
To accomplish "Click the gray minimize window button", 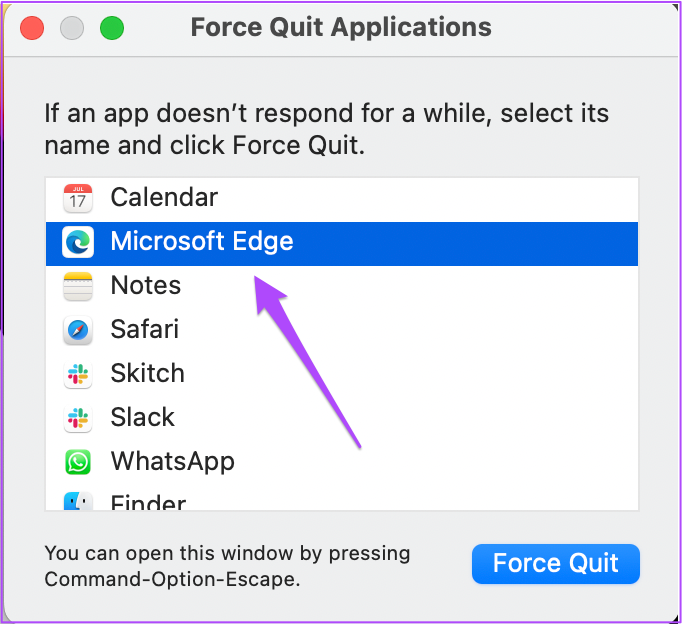I will pyautogui.click(x=72, y=28).
